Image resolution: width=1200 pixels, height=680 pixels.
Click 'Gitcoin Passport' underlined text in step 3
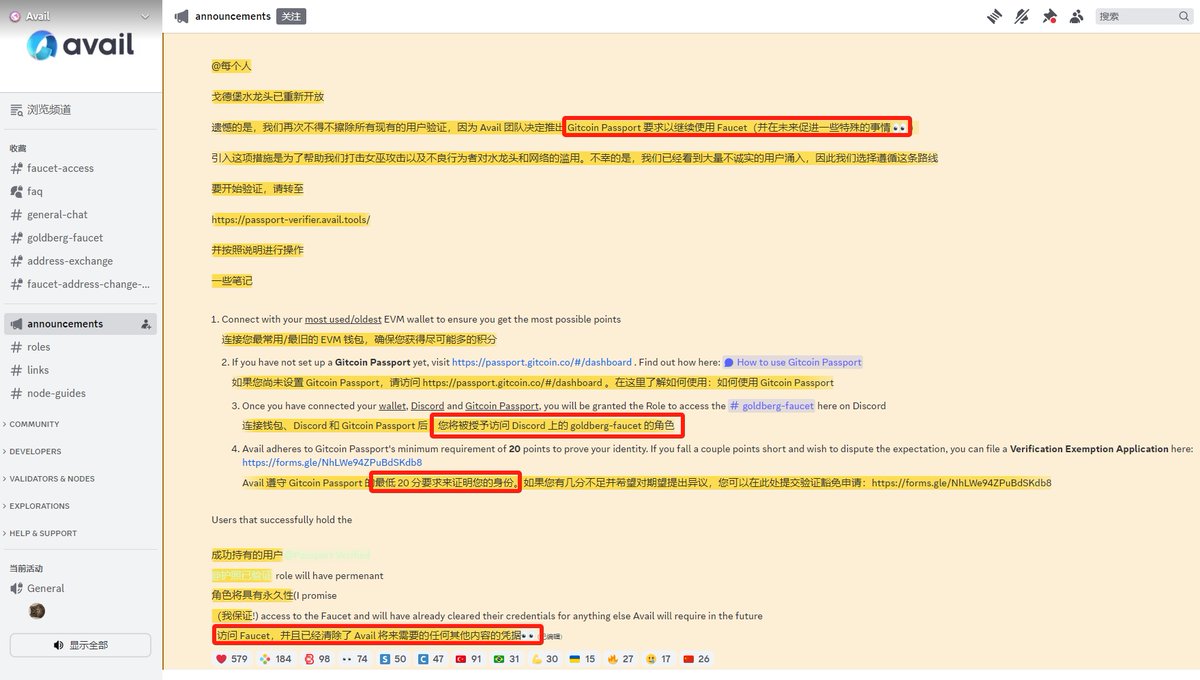[502, 406]
